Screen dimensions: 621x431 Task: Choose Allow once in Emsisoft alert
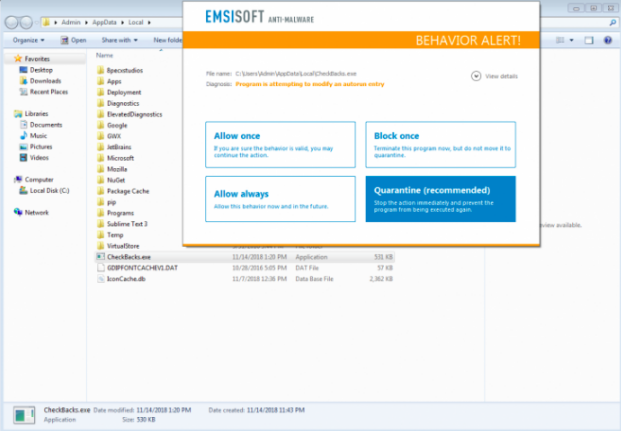(x=280, y=145)
